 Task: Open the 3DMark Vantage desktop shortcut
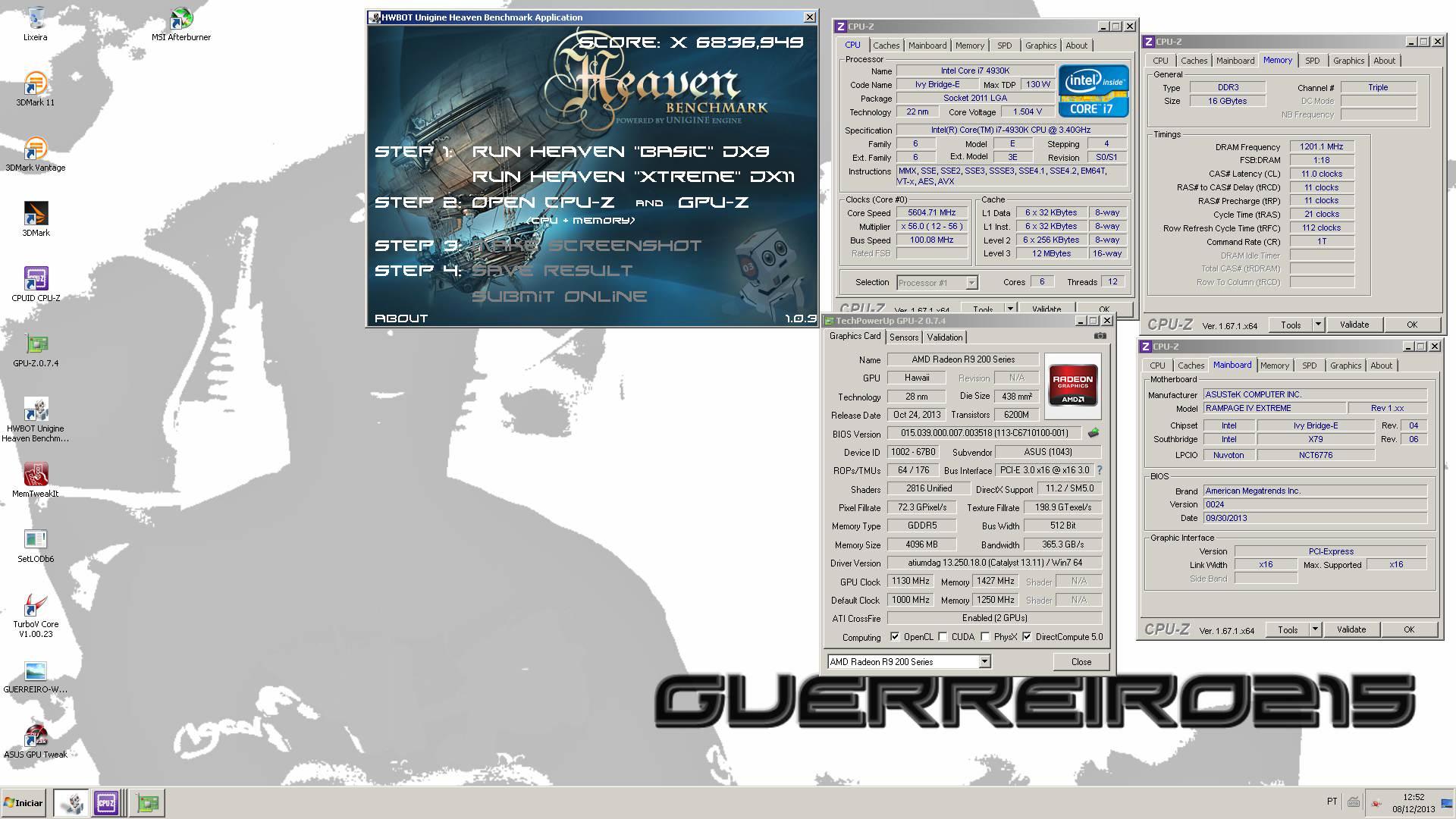pos(35,155)
